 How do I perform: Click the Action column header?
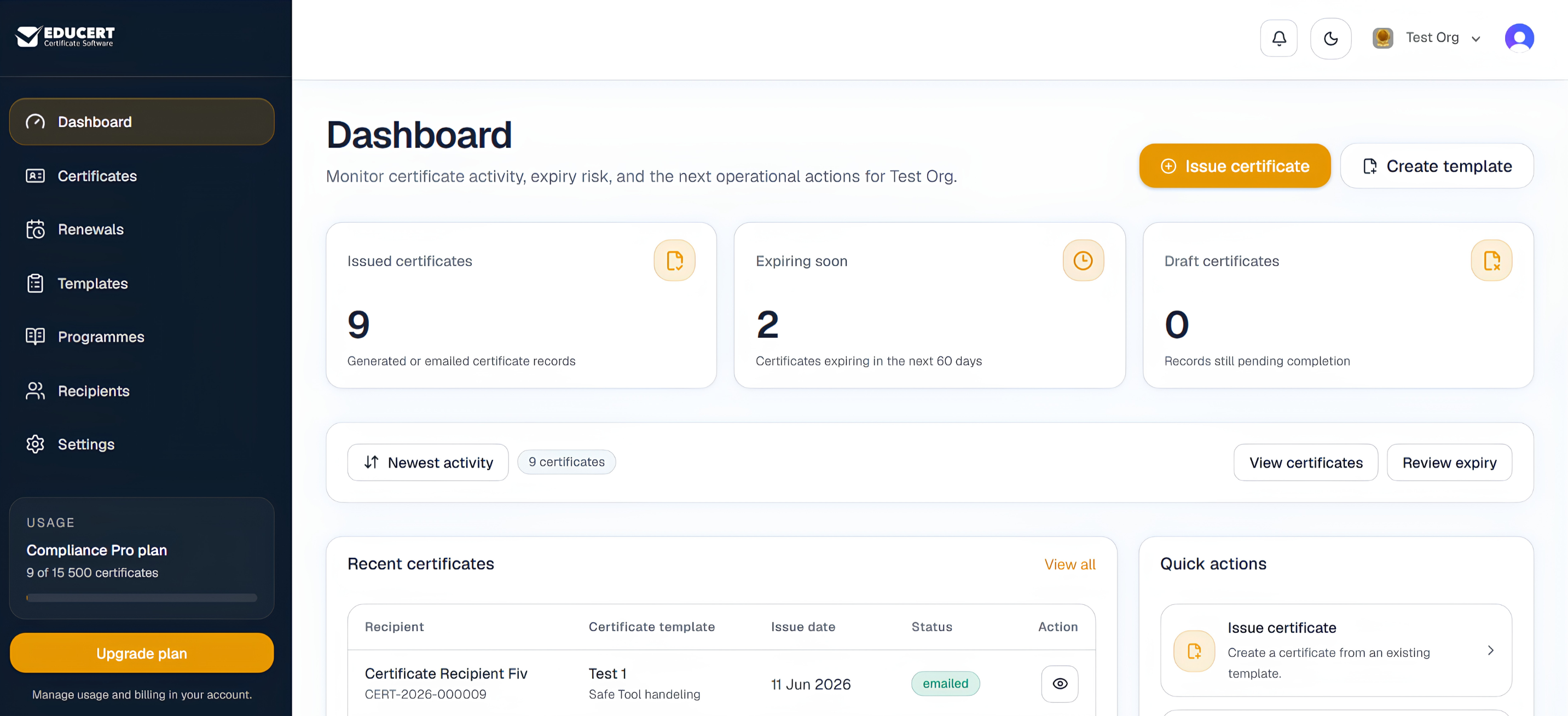coord(1058,626)
